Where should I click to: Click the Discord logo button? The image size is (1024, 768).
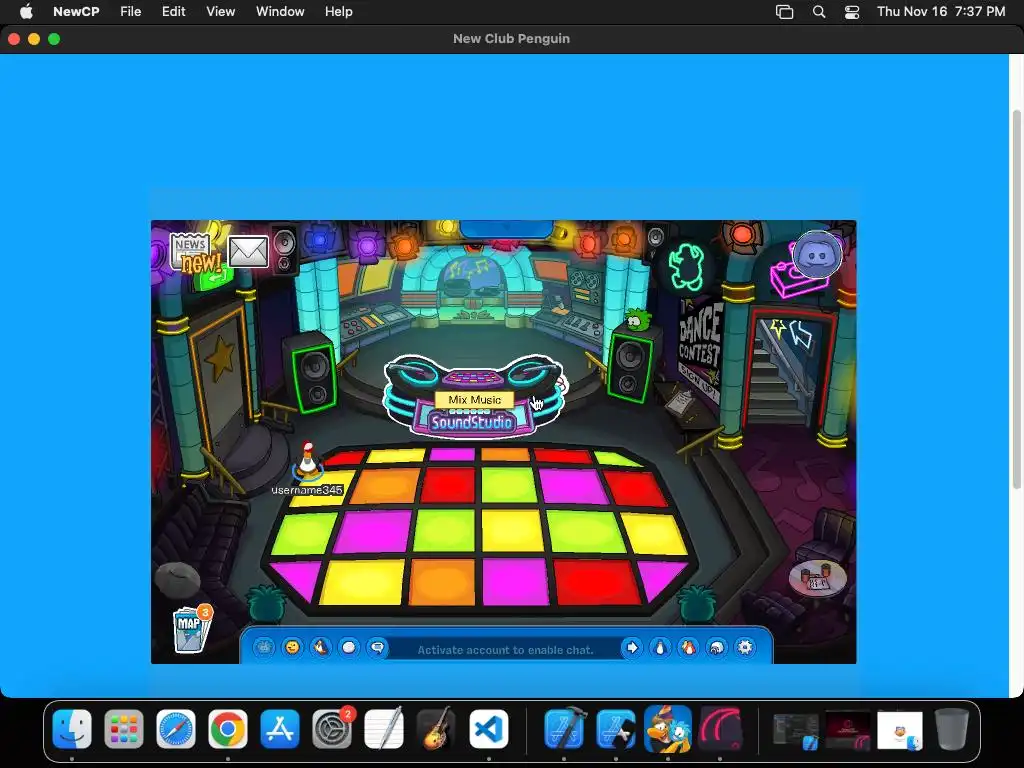pos(816,255)
